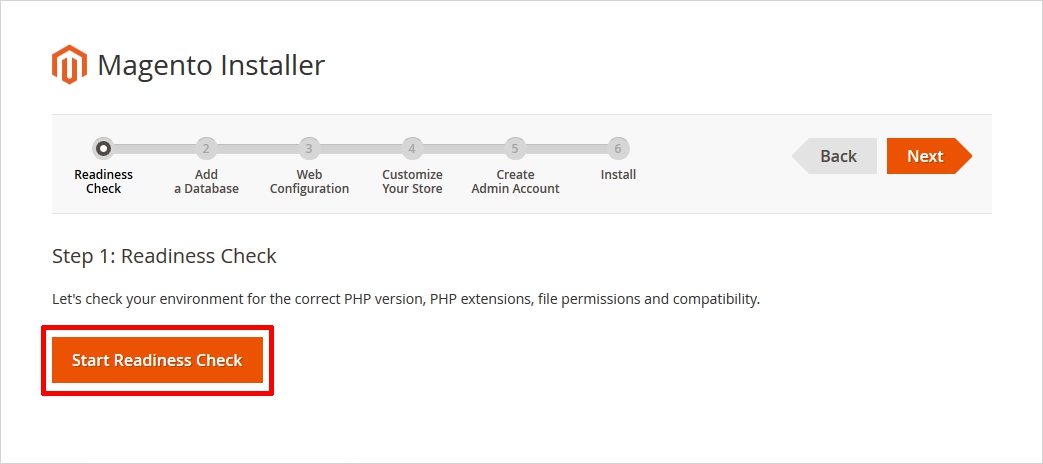
Task: Click step 6 numbered circle
Action: point(618,149)
